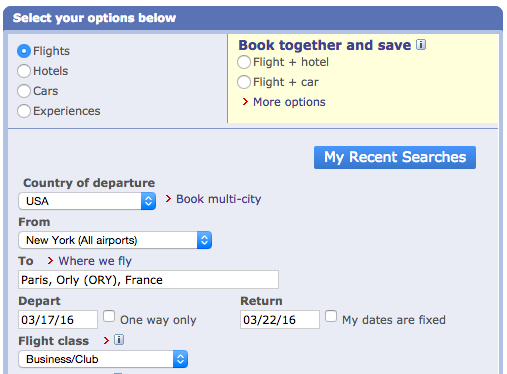Tick the My dates are fixed checkbox
Image resolution: width=507 pixels, height=374 pixels.
point(331,316)
